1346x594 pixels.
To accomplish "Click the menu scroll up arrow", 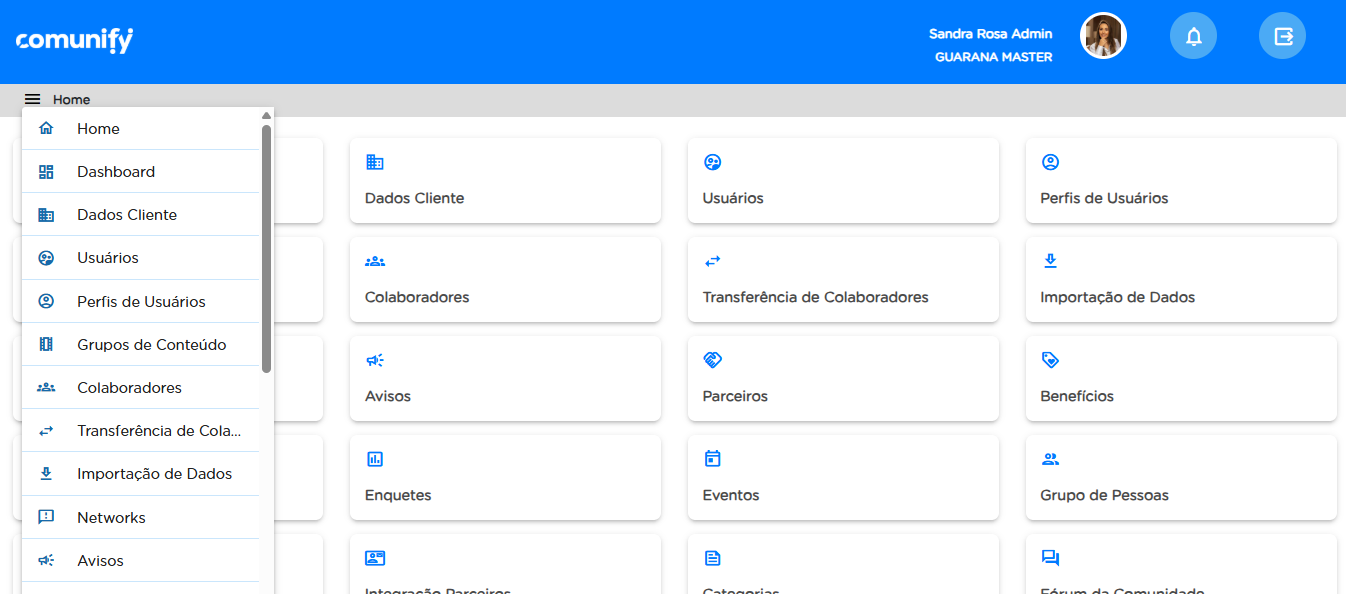I will pos(266,116).
